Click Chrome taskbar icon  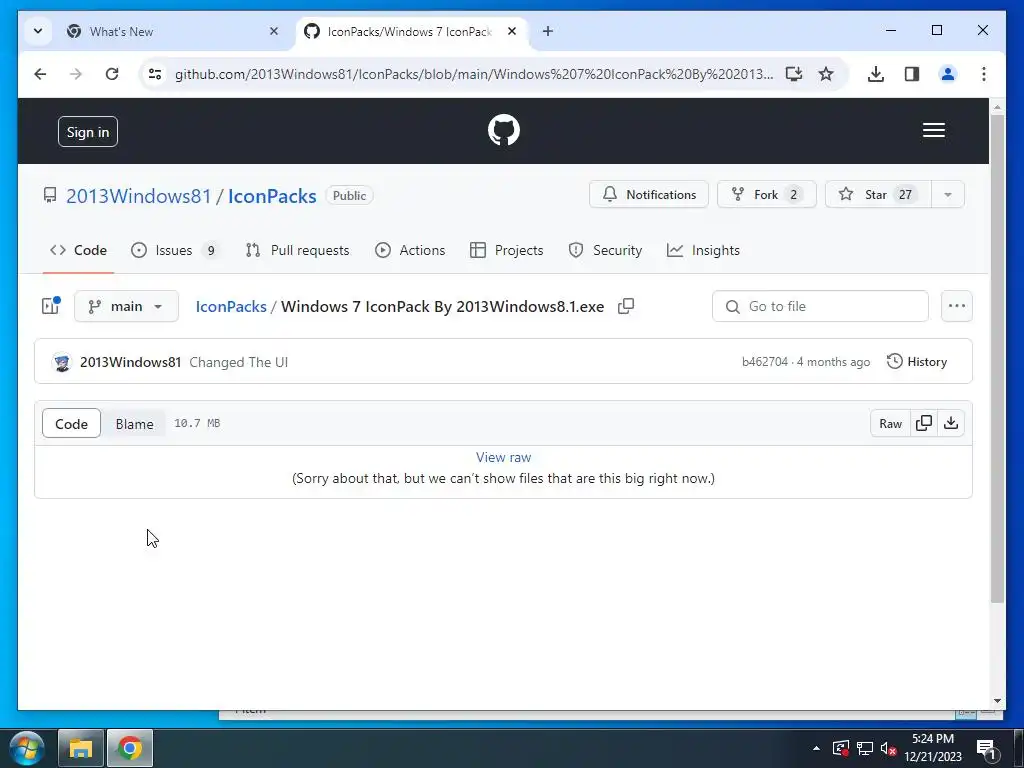pos(130,748)
